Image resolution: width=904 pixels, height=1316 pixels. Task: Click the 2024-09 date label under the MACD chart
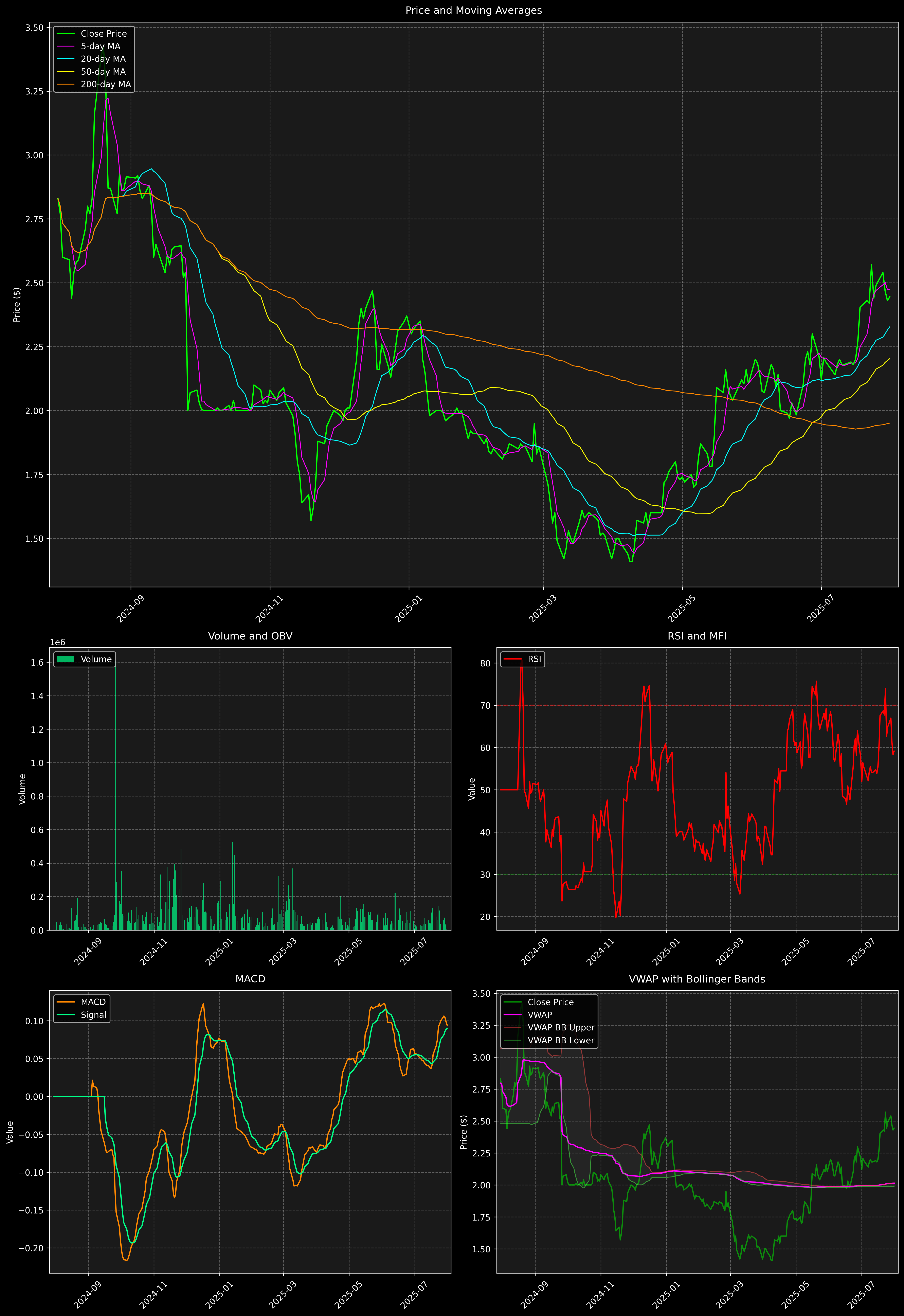click(88, 1295)
